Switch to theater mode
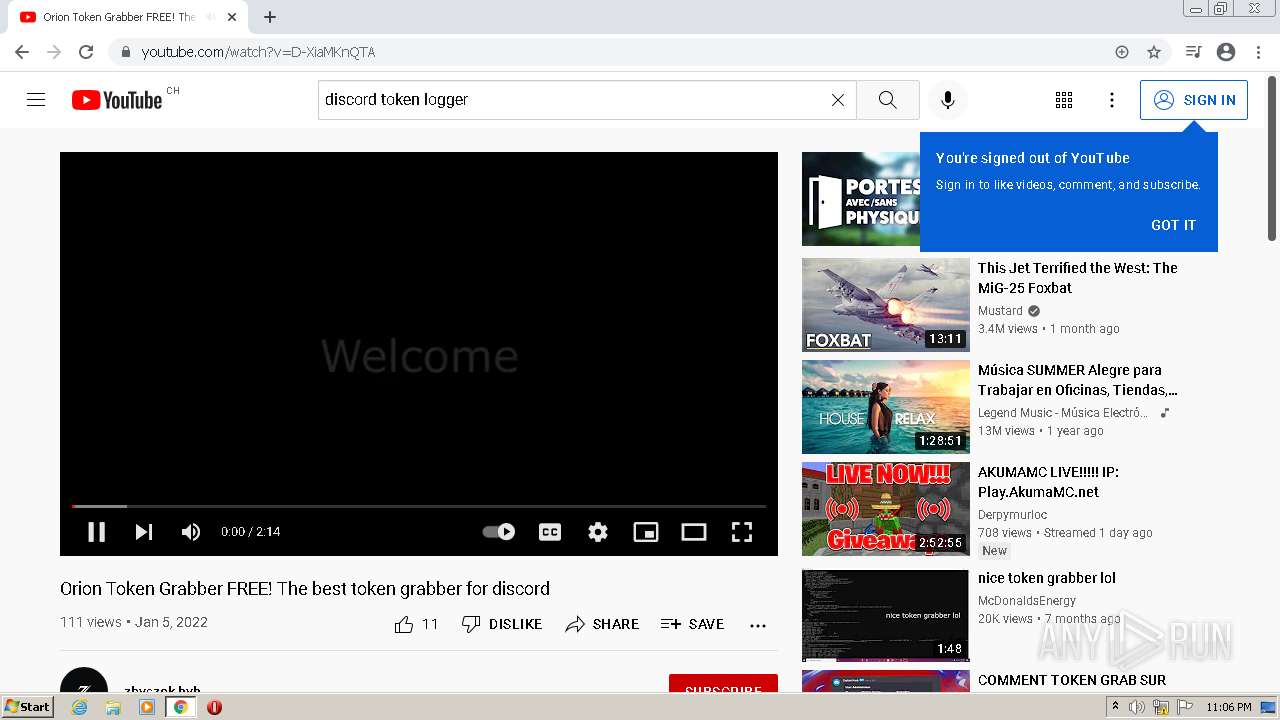Screen dimensions: 1280x720 [694, 532]
